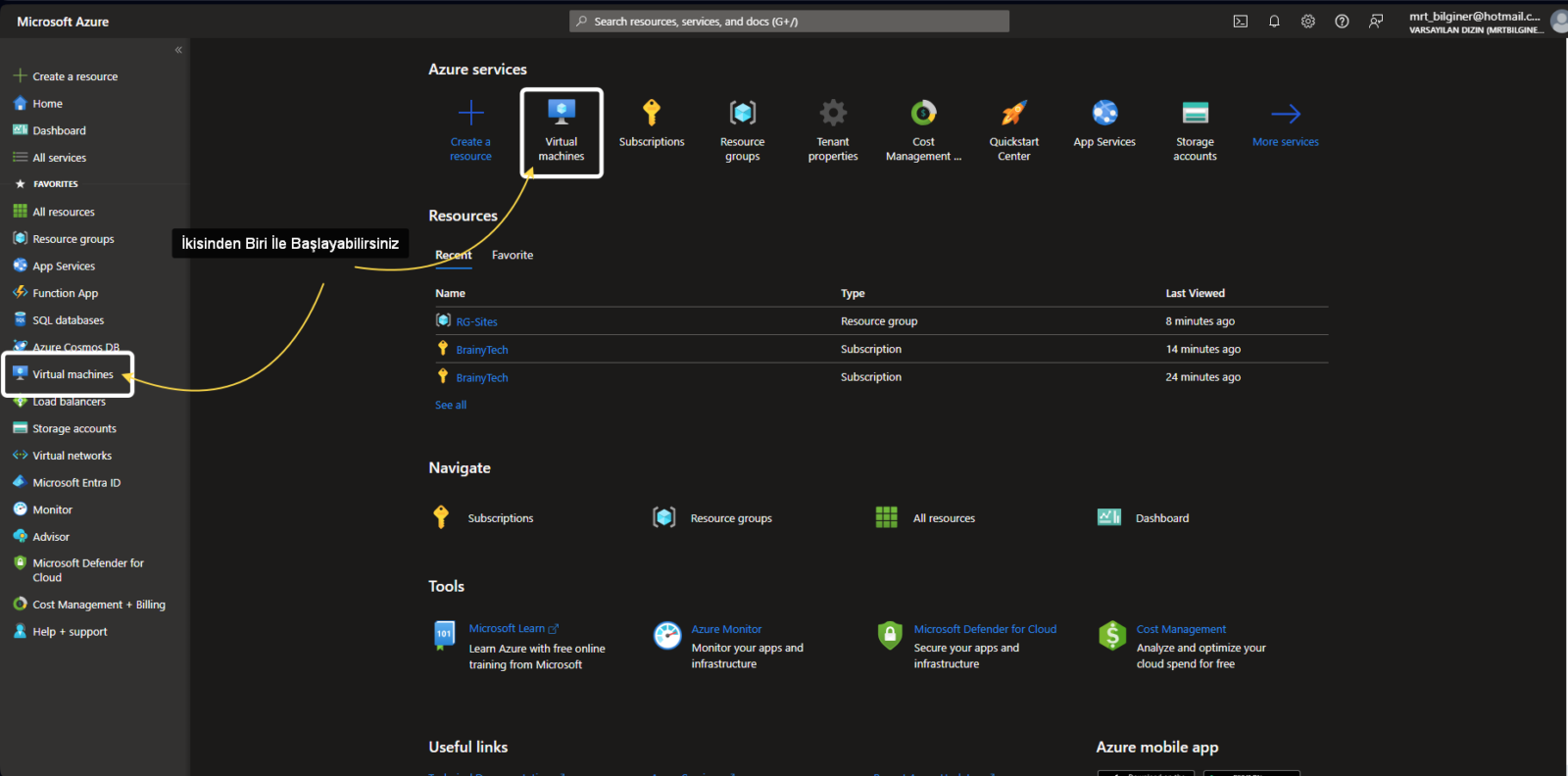Open the account menu for mrt_bilginer

pyautogui.click(x=1488, y=22)
